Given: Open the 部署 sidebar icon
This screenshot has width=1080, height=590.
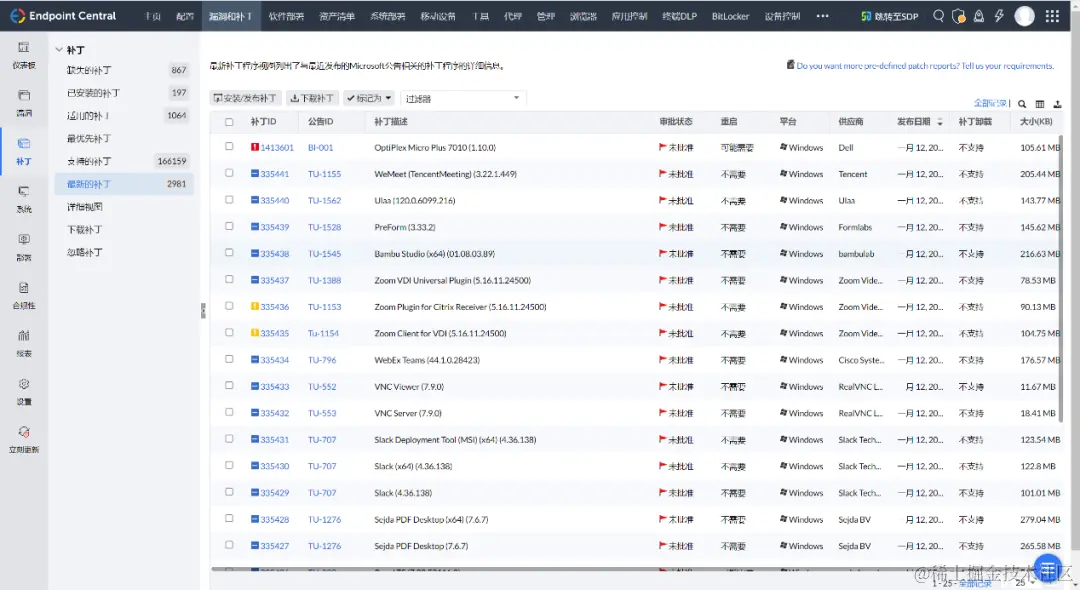Looking at the screenshot, I should pos(23,239).
